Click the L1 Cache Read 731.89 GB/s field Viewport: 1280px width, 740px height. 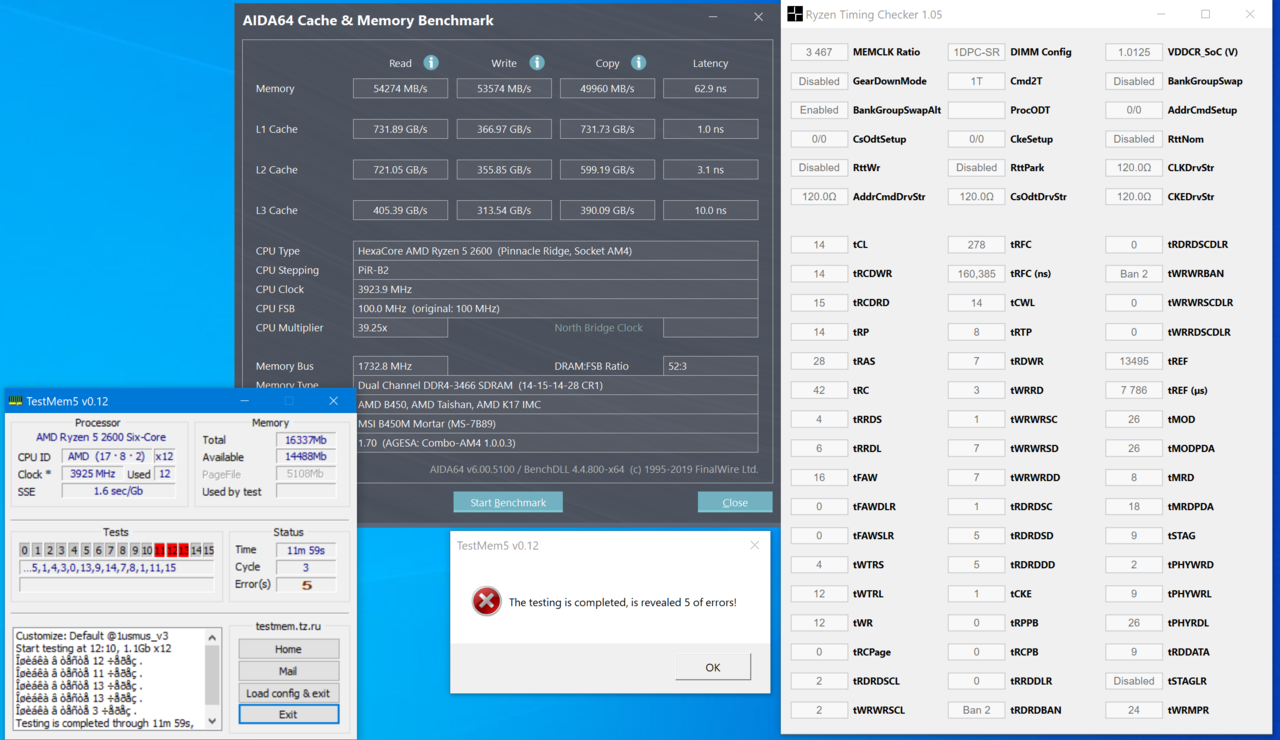coord(400,129)
